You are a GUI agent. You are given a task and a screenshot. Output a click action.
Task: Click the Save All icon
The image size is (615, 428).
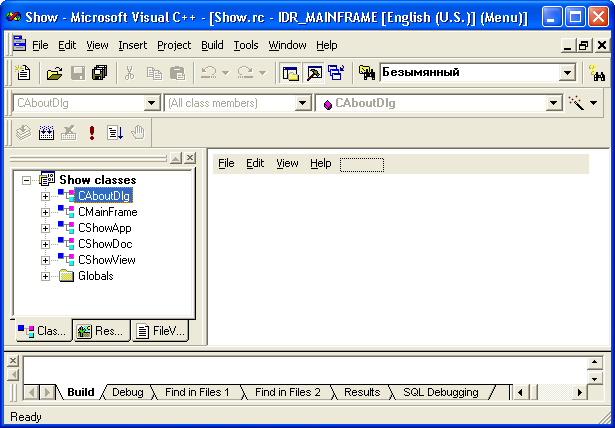click(x=100, y=73)
